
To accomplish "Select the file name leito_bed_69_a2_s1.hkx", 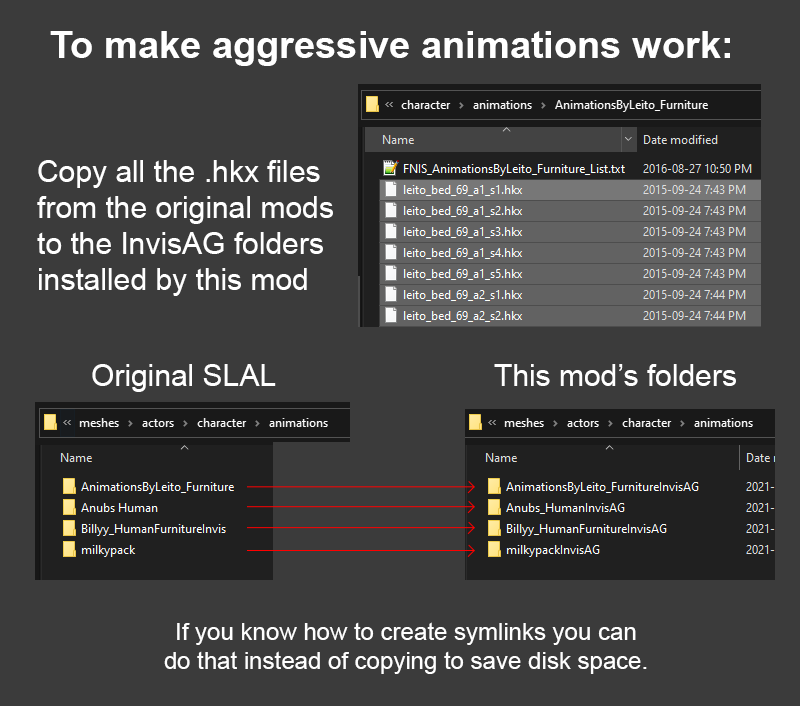I will [462, 294].
